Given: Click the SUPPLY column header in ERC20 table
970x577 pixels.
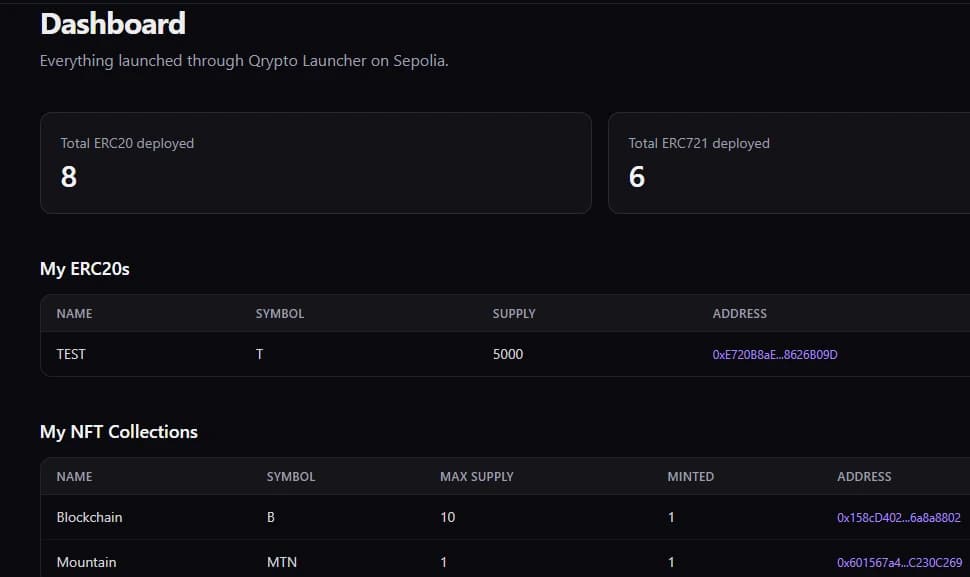Looking at the screenshot, I should pyautogui.click(x=513, y=314).
